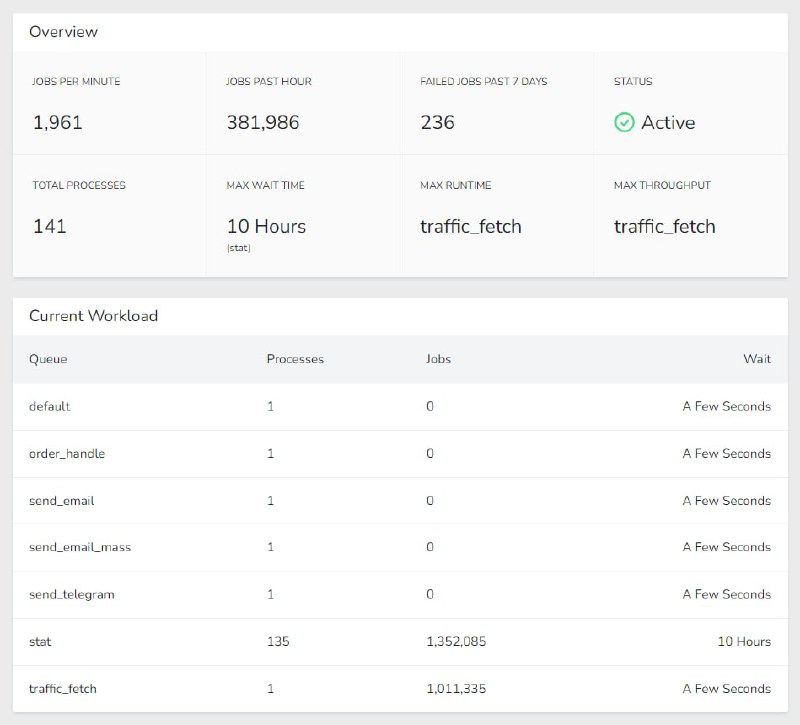Click the Jobs Per Minute value 1,961
800x725 pixels.
click(58, 123)
